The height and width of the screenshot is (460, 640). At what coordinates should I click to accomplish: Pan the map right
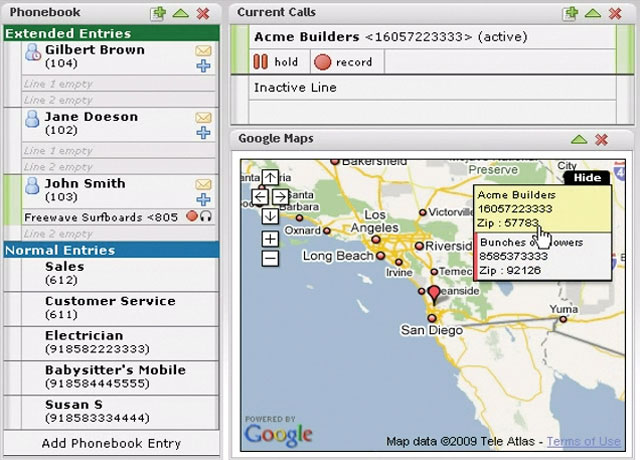click(280, 197)
